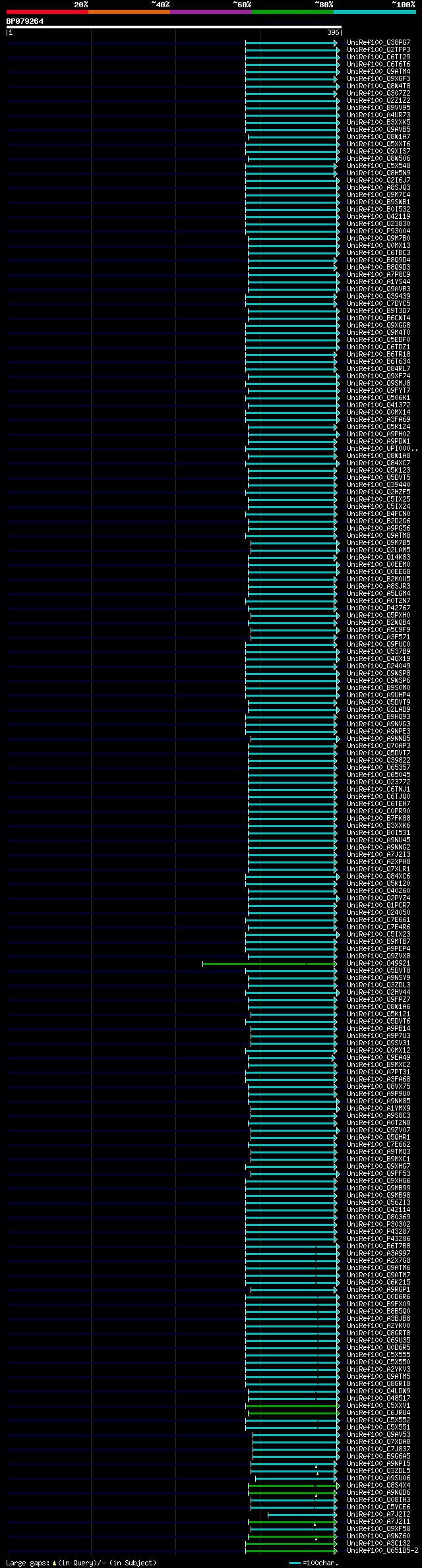422x1568 pixels.
Task: Select hit UniRef100_Q5K121
Action: 378,1014
